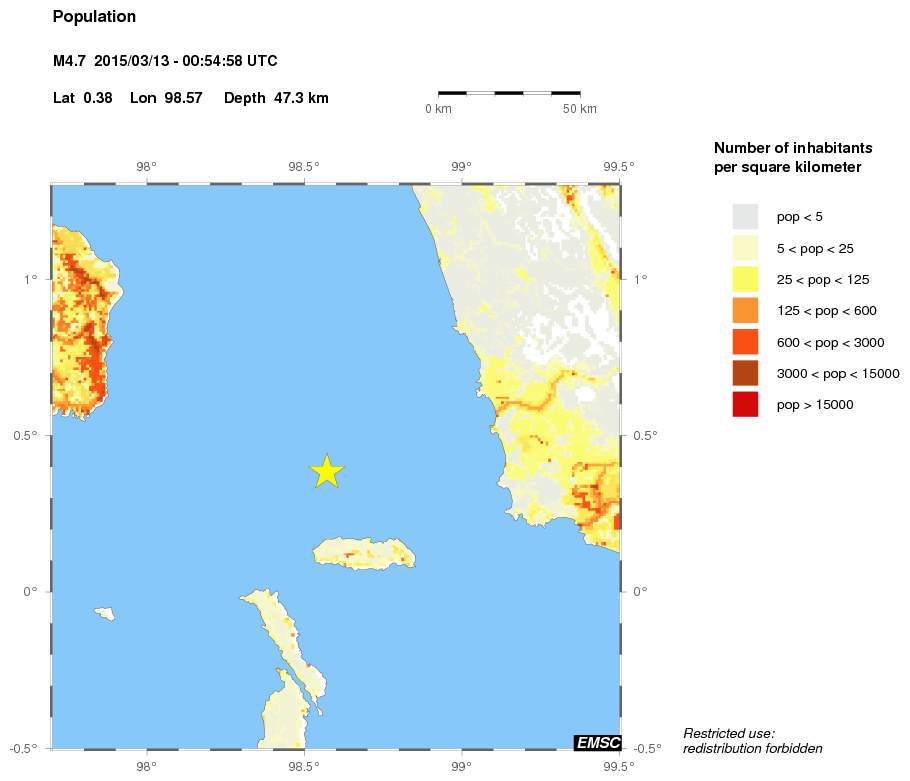Click the yellow star epicenter marker
This screenshot has height=781, width=910.
pyautogui.click(x=326, y=471)
